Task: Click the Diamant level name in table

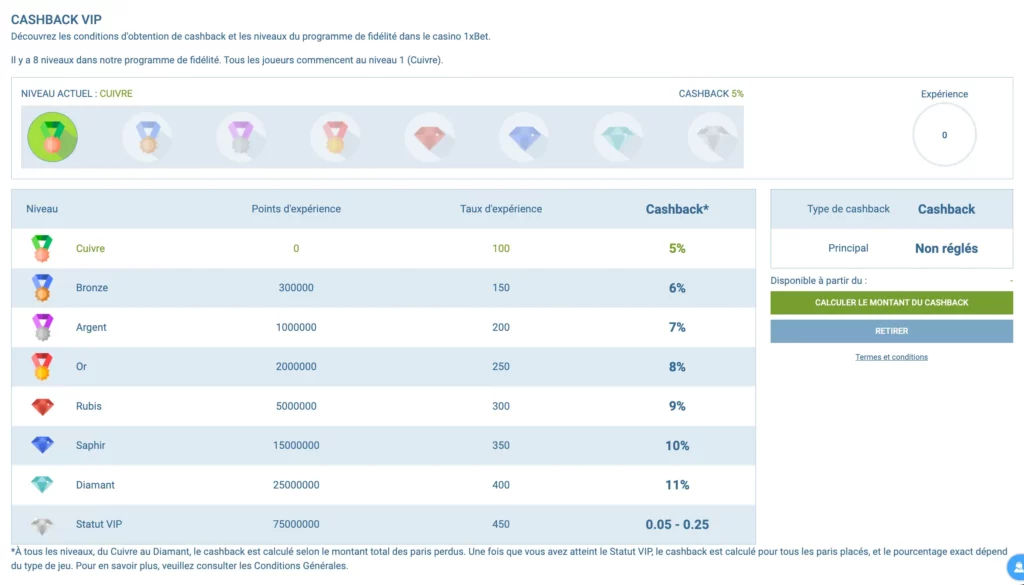Action: click(x=95, y=485)
